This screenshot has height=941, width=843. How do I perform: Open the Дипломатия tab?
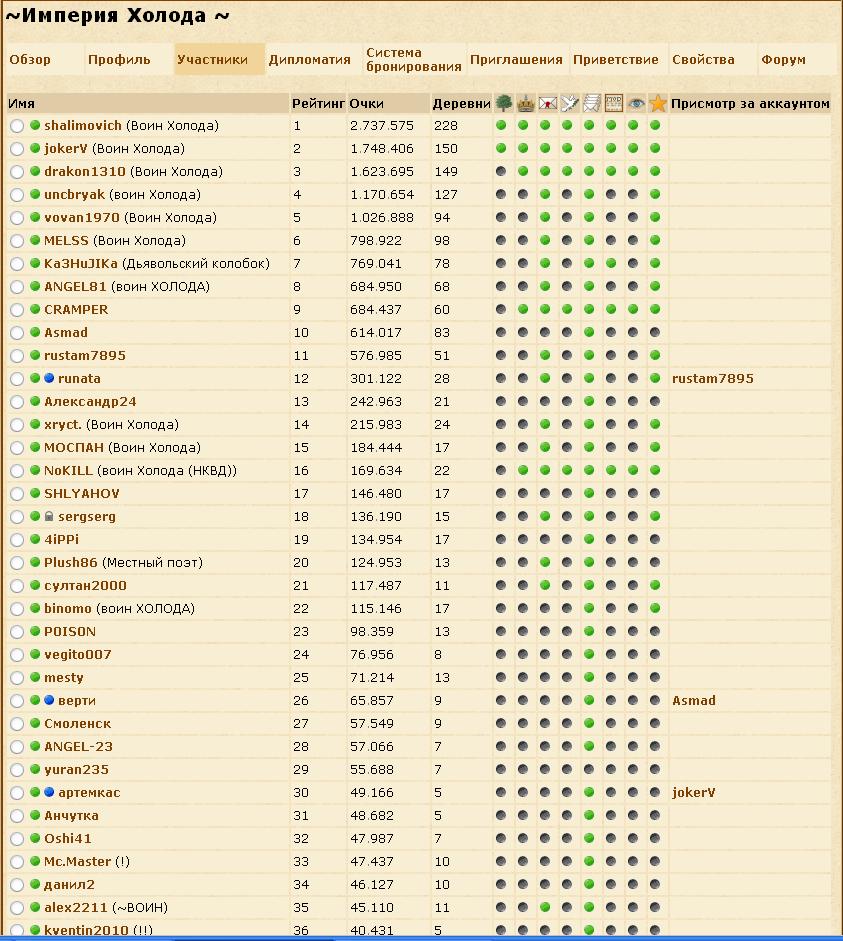coord(309,59)
